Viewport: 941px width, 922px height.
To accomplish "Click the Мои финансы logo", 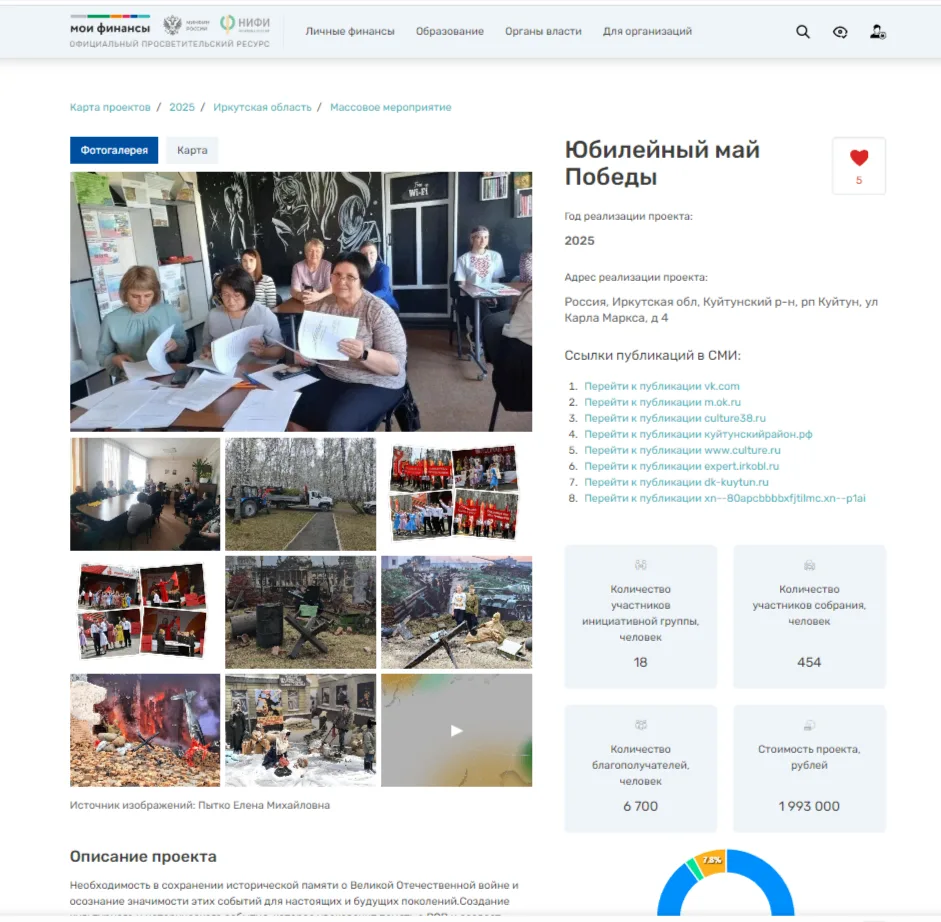I will pos(110,26).
